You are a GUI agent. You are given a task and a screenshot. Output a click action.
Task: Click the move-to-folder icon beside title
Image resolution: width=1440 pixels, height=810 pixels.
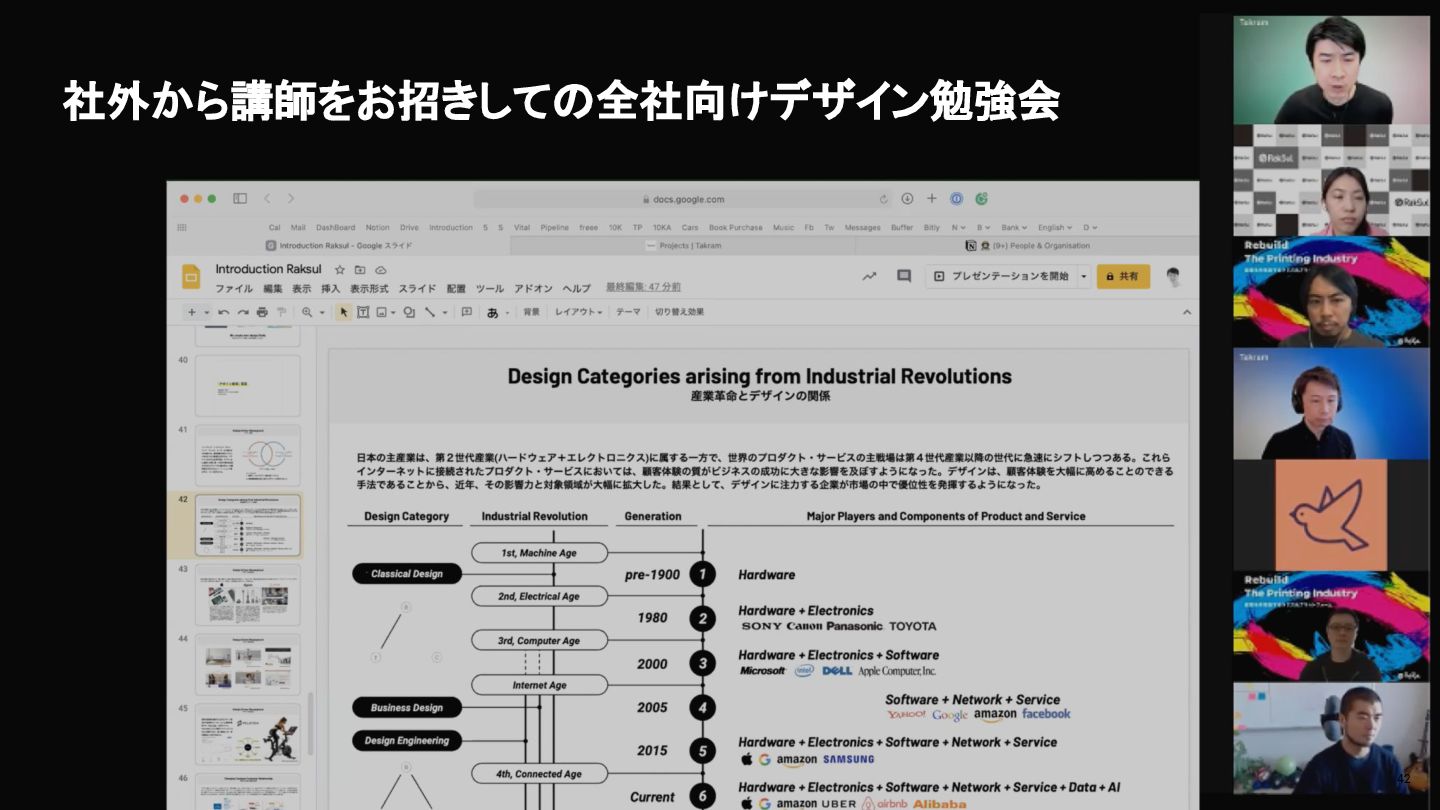[x=361, y=270]
